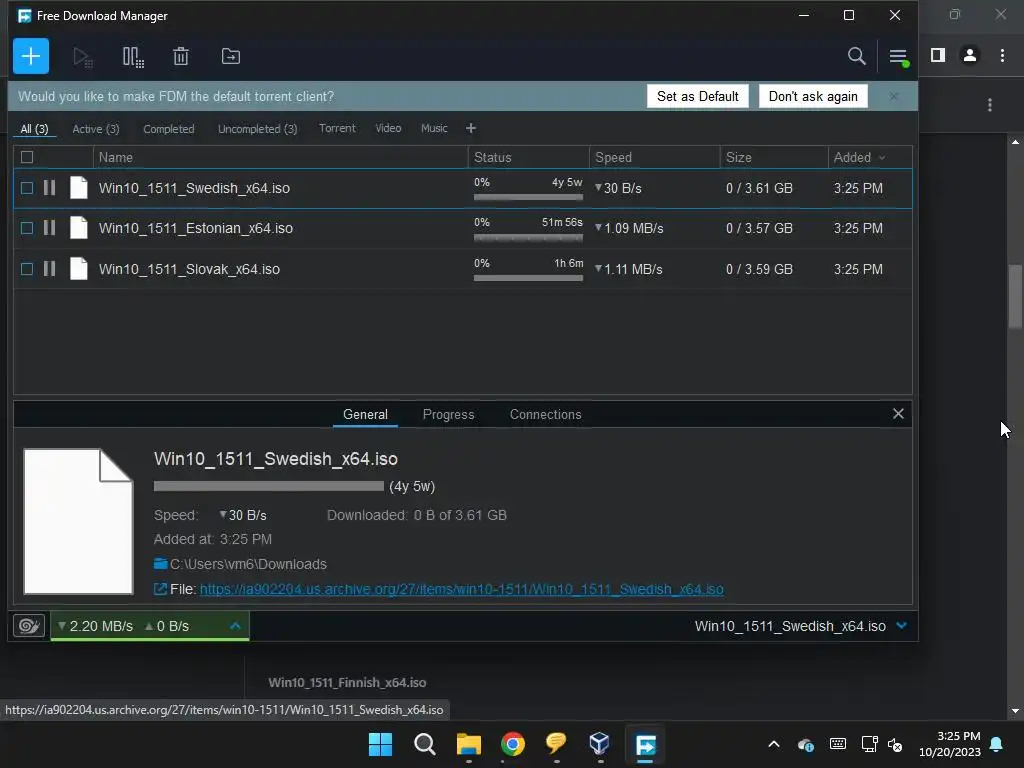
Task: Toggle select-all checkbox in table header
Action: (27, 157)
